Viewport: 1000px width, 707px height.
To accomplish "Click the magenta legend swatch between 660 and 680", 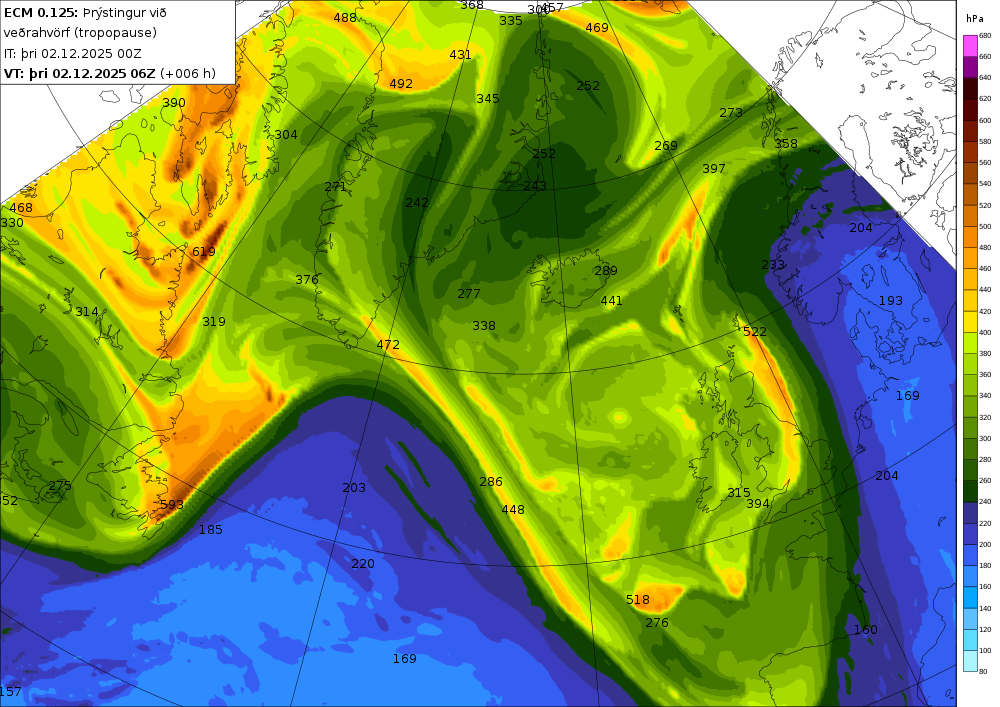I will tap(970, 46).
